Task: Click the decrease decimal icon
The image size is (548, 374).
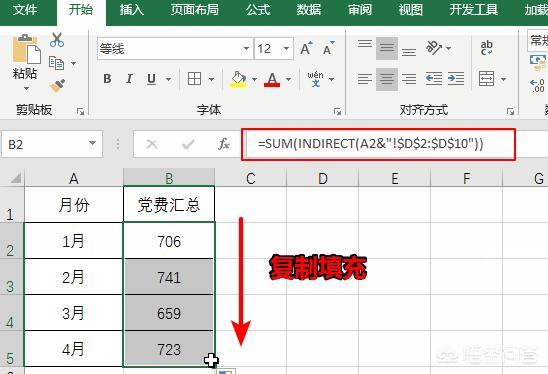Action: click(538, 85)
